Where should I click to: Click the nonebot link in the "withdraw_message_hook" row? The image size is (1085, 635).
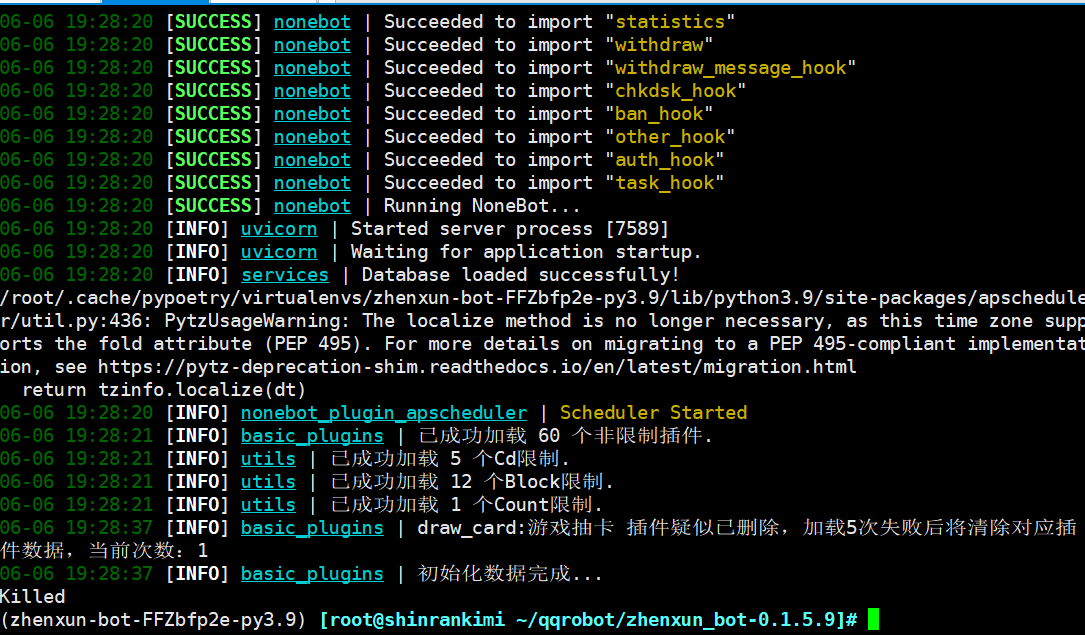tap(312, 68)
